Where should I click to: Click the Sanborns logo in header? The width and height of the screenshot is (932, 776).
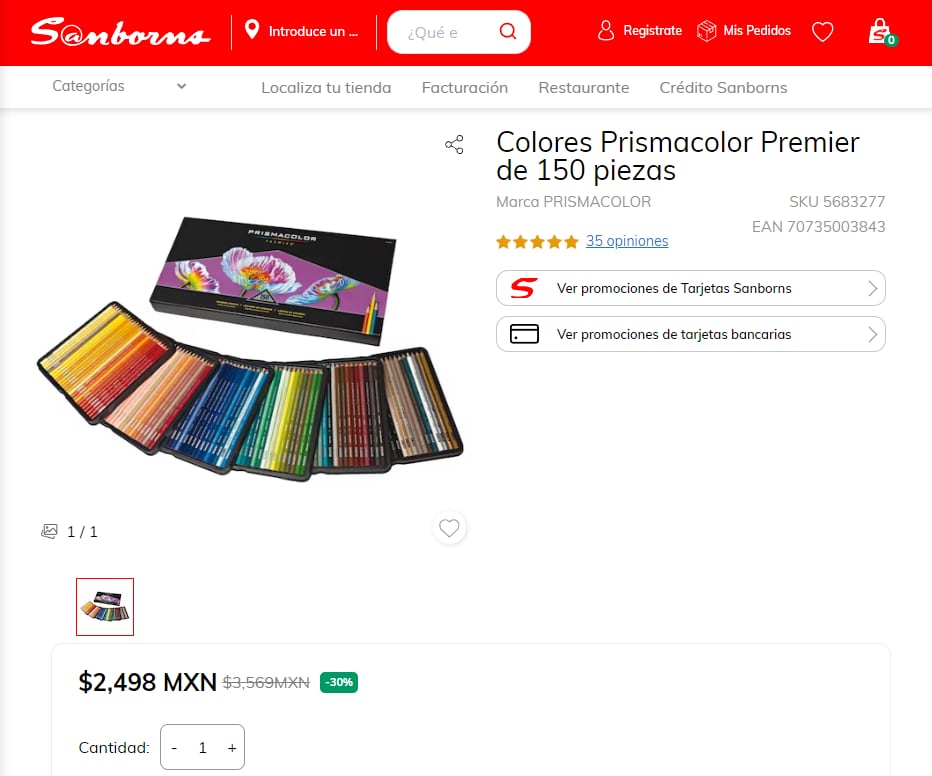120,32
